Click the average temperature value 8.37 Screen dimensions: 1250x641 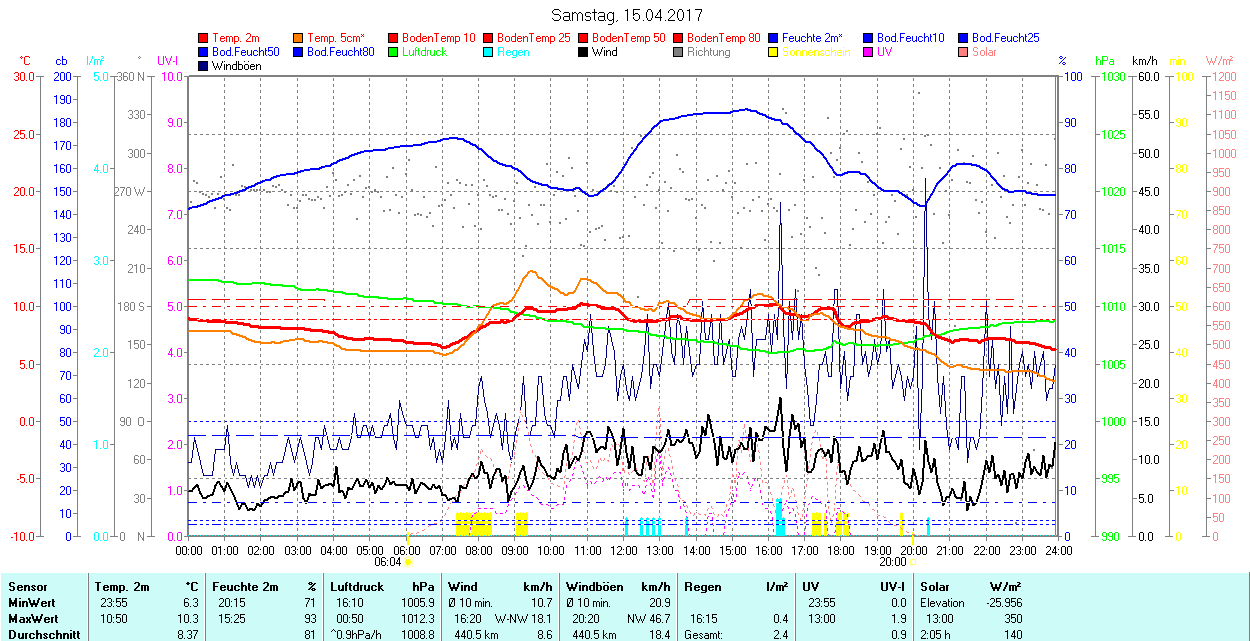187,635
